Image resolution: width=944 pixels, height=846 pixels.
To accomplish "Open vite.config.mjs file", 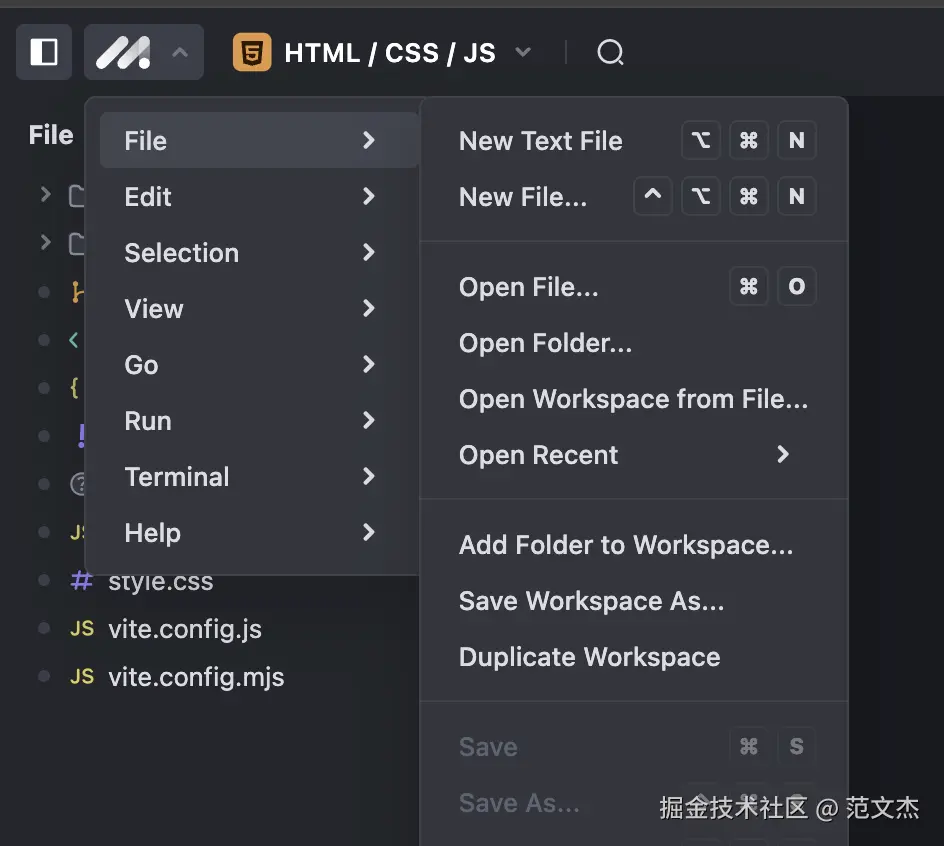I will 196,677.
